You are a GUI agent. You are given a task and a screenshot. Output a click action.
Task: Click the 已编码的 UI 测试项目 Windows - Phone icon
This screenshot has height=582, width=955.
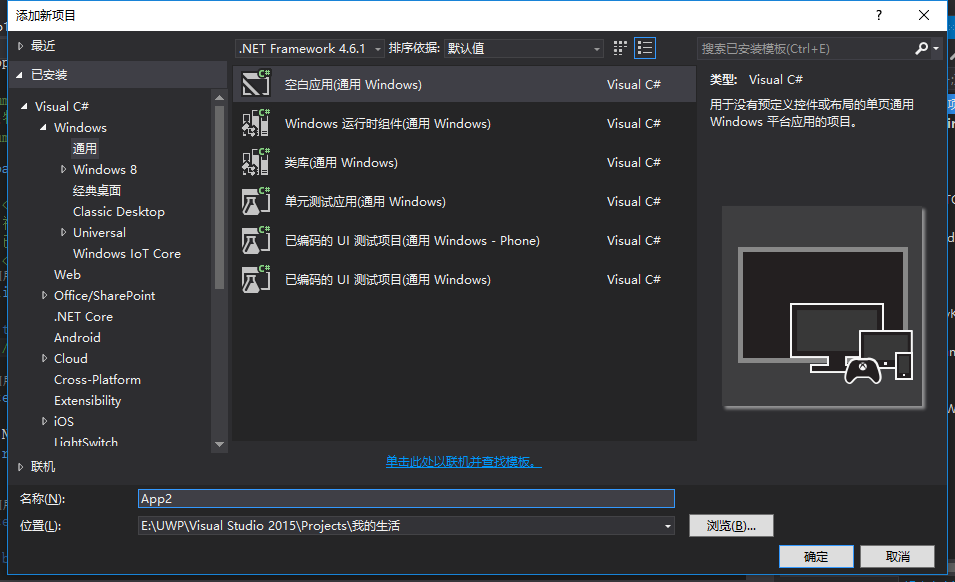(256, 240)
